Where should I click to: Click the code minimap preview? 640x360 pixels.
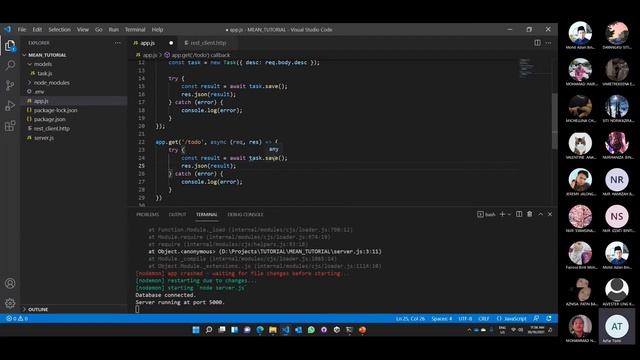(x=527, y=68)
